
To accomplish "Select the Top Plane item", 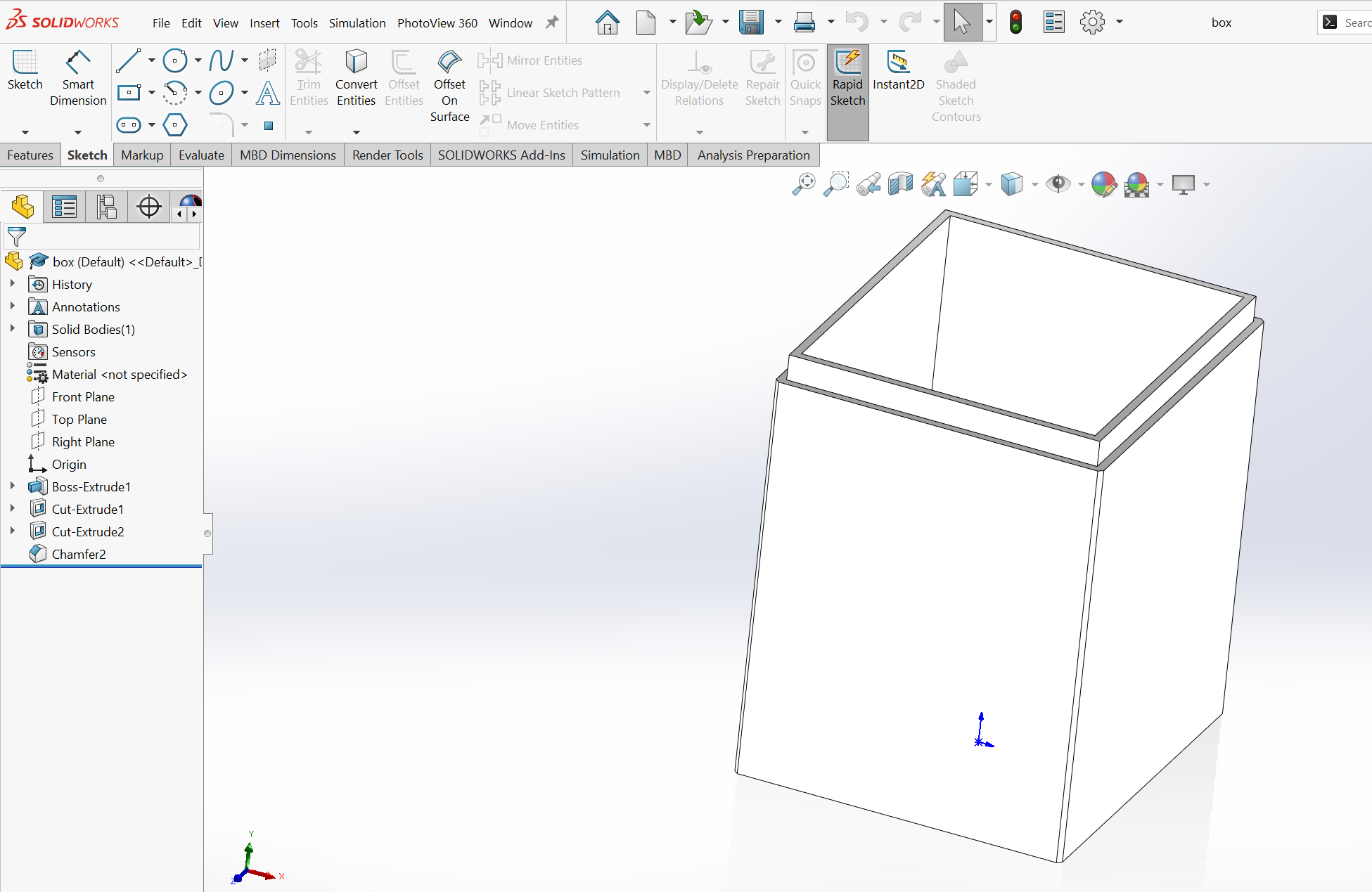I will 79,419.
